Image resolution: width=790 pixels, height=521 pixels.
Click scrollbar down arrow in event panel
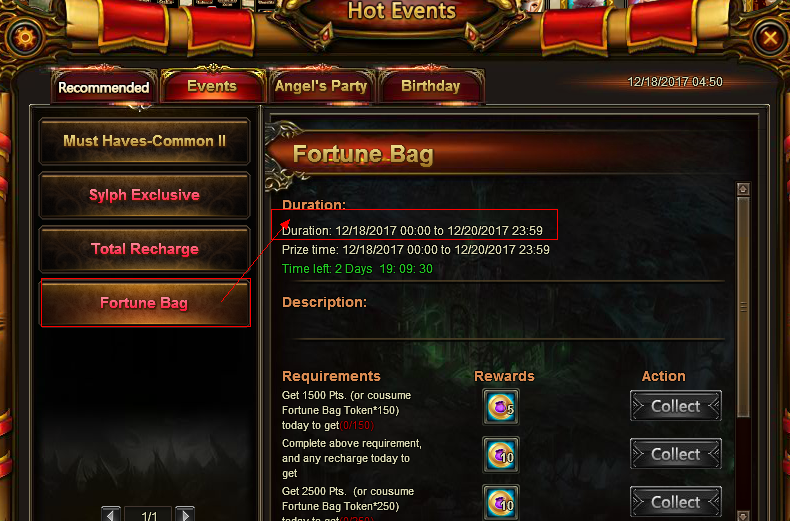tap(743, 515)
